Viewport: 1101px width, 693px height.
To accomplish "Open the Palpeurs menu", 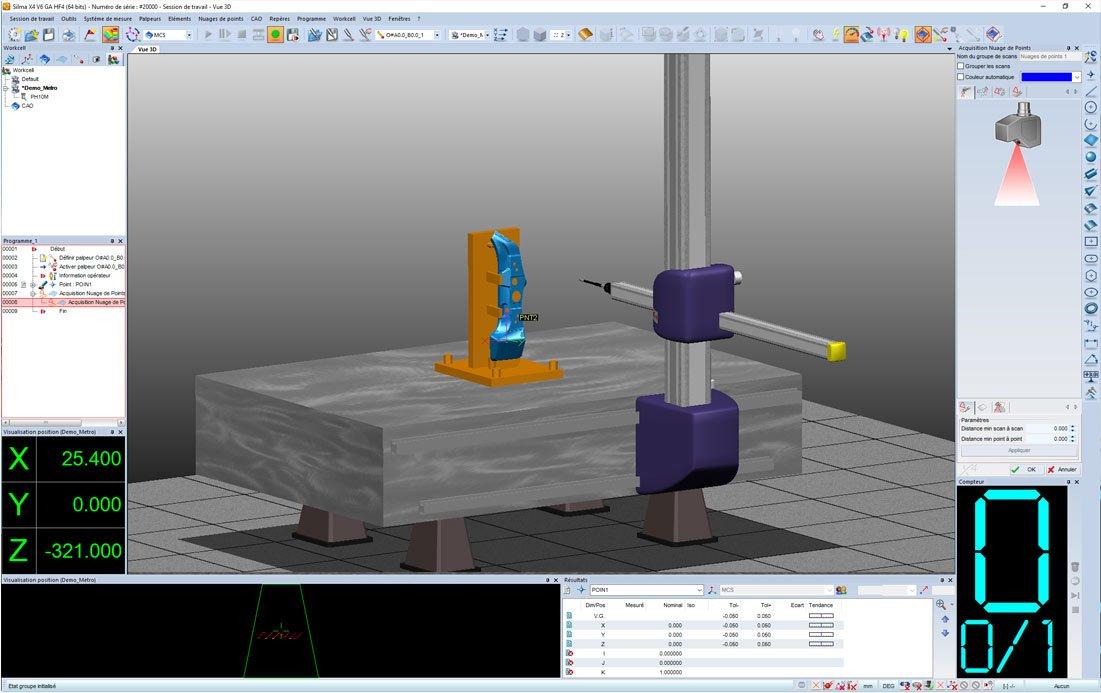I will pyautogui.click(x=150, y=19).
